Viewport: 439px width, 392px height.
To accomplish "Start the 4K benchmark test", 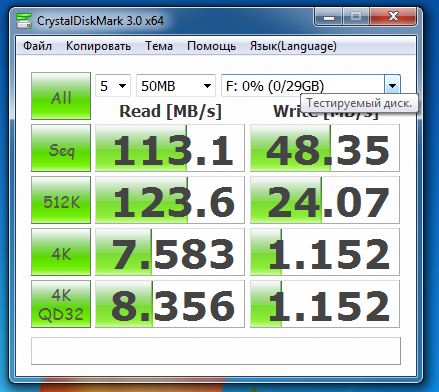I will tap(61, 252).
